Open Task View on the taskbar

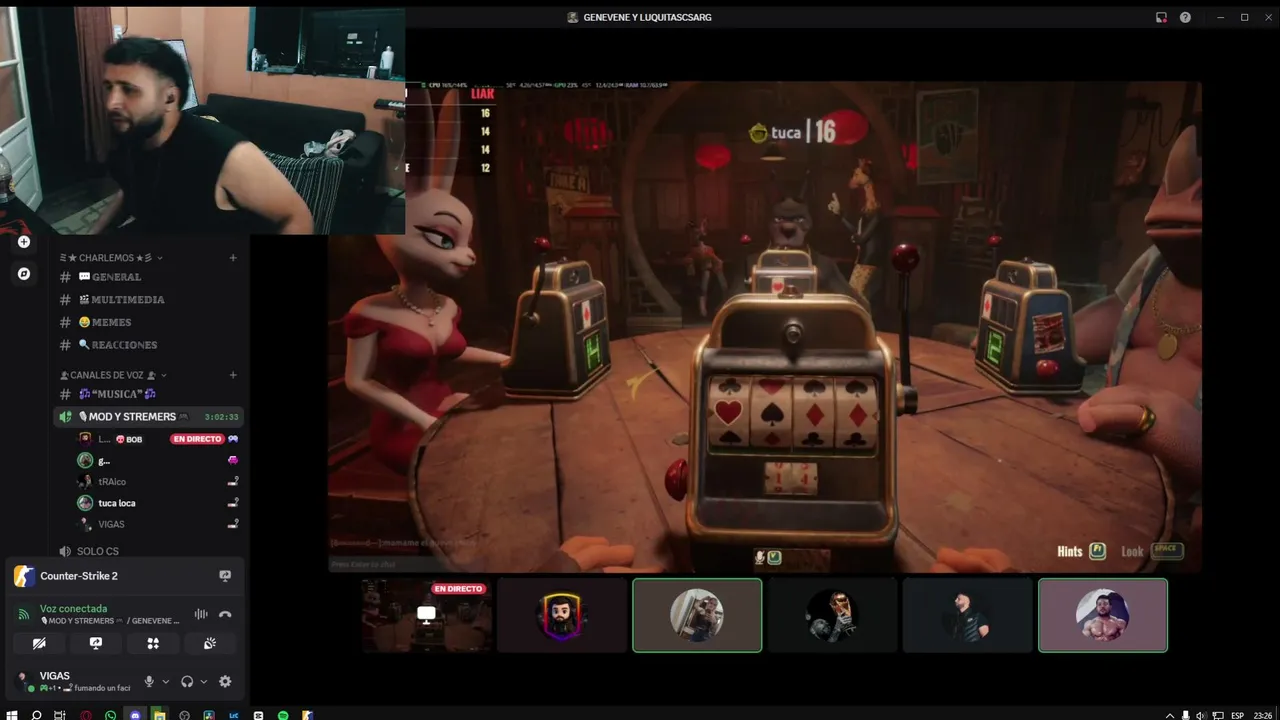pos(60,715)
